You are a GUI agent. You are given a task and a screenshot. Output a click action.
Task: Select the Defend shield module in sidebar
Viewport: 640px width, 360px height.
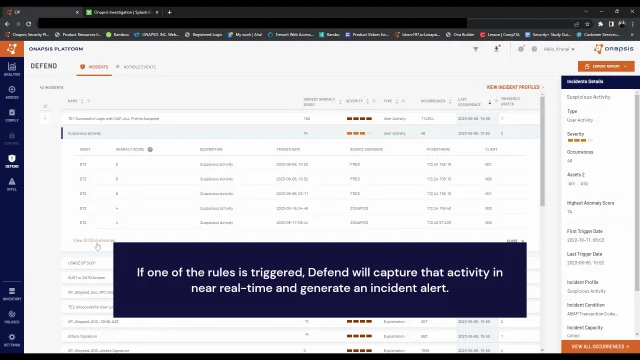click(x=12, y=161)
